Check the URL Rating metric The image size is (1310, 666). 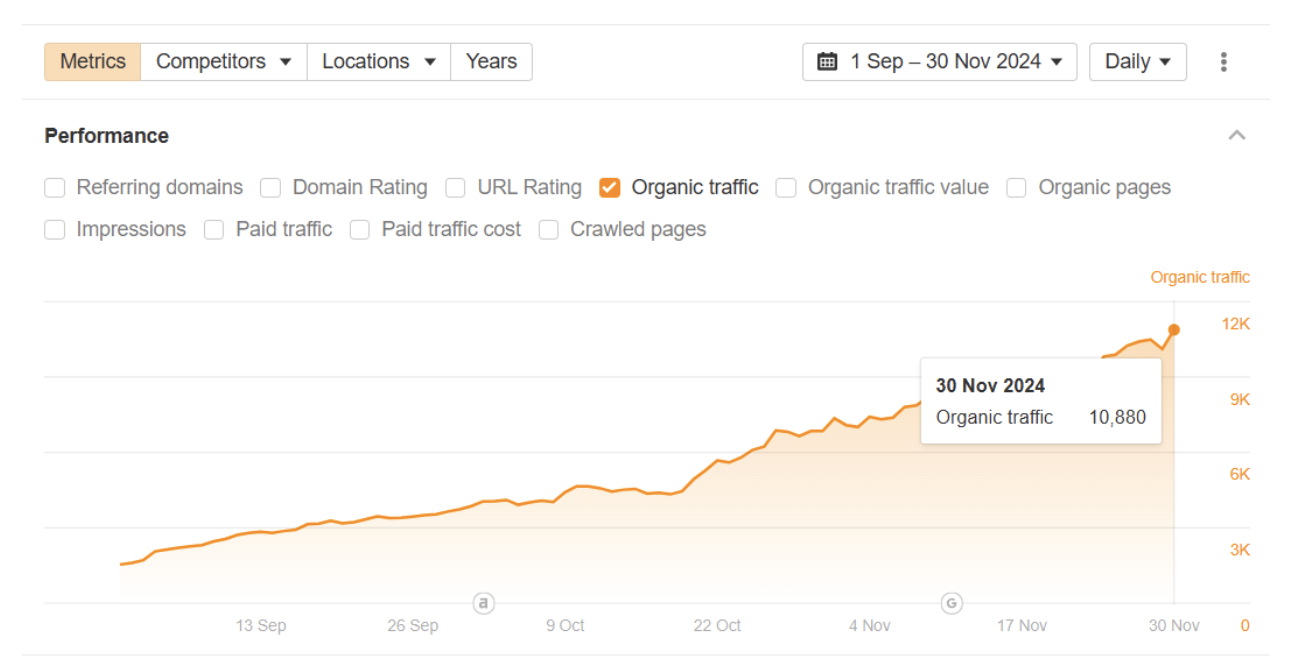456,188
